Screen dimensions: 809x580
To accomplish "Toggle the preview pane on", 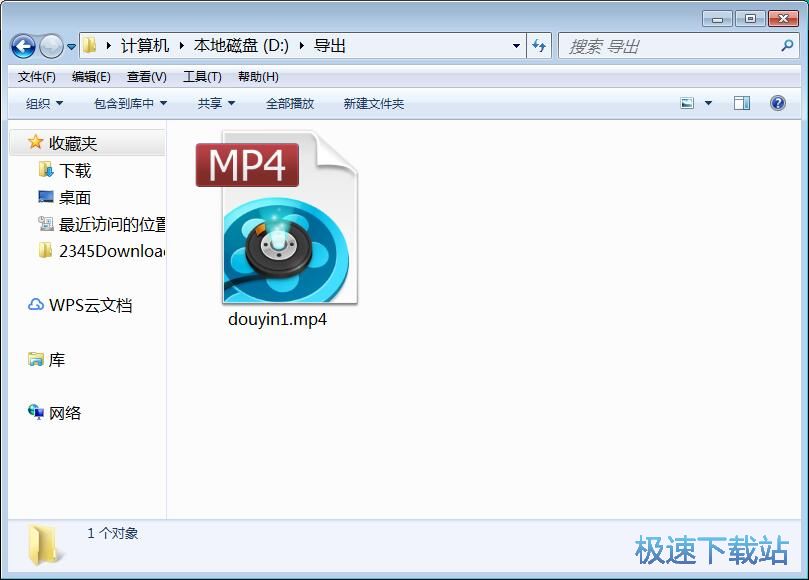I will coord(741,103).
